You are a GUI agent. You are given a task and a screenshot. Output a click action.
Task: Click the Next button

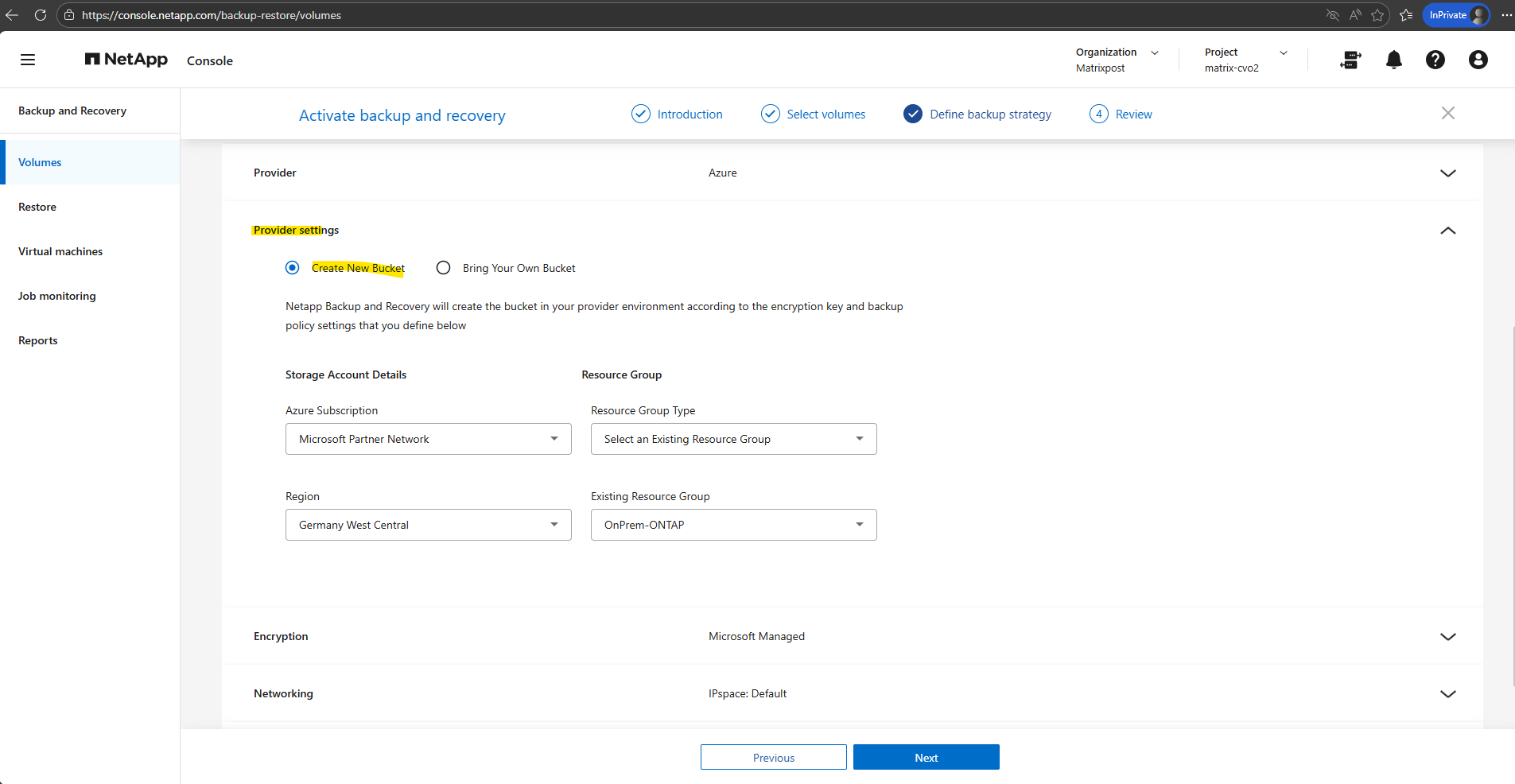coord(926,757)
